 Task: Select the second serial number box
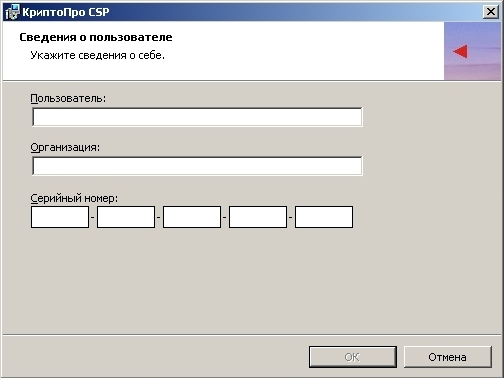(x=126, y=217)
